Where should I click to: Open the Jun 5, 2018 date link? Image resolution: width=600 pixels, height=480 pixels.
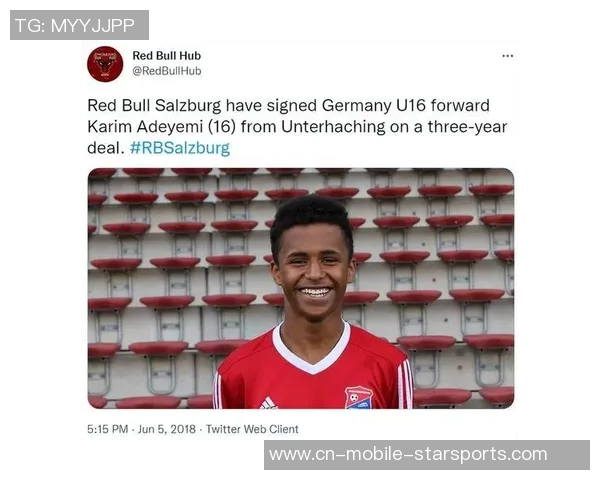(166, 429)
